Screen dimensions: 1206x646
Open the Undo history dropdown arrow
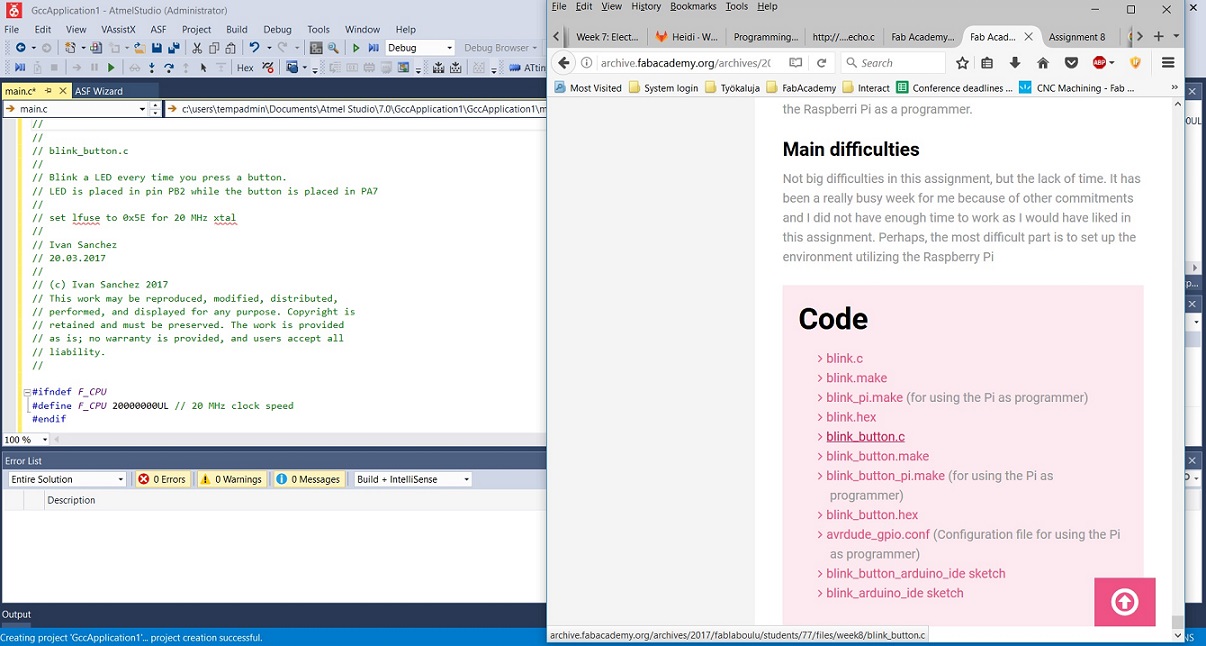tap(269, 48)
